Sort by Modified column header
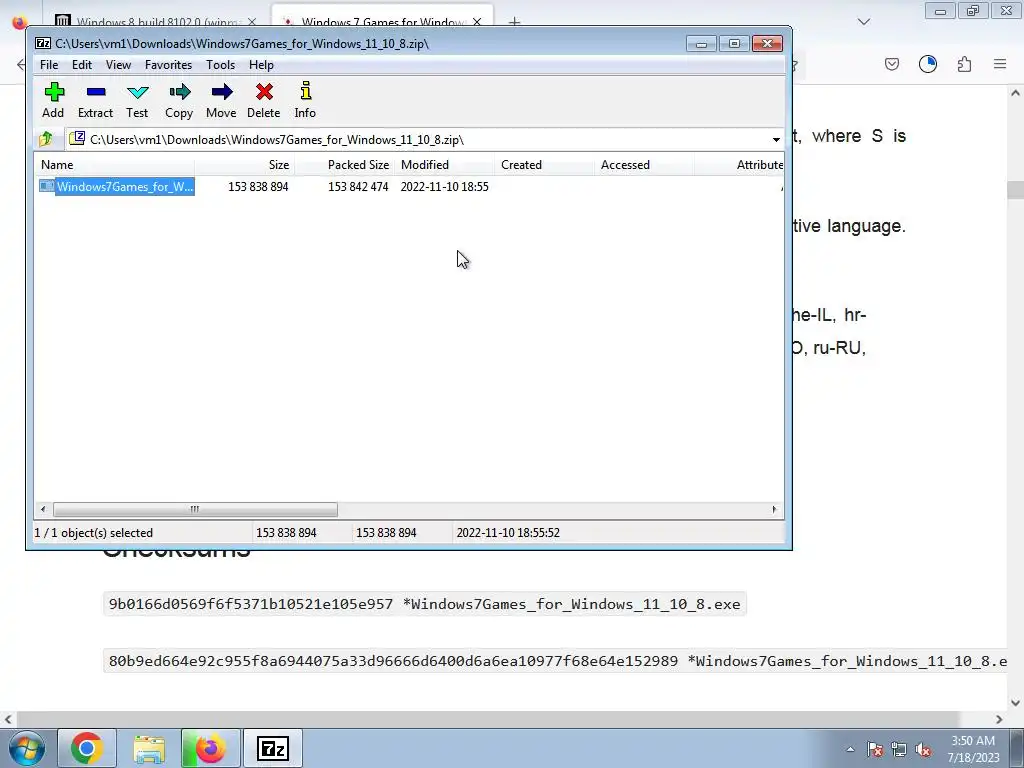The height and width of the screenshot is (768, 1024). [444, 165]
